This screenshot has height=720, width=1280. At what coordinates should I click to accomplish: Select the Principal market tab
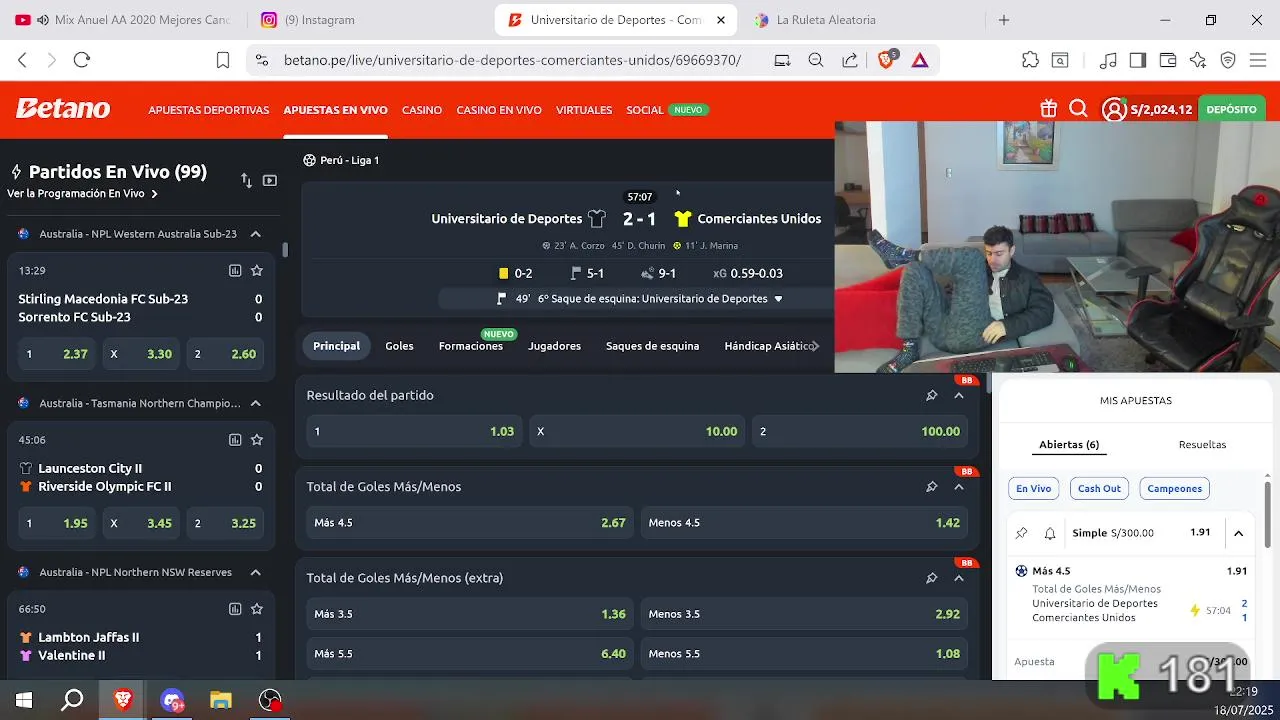[x=336, y=346]
